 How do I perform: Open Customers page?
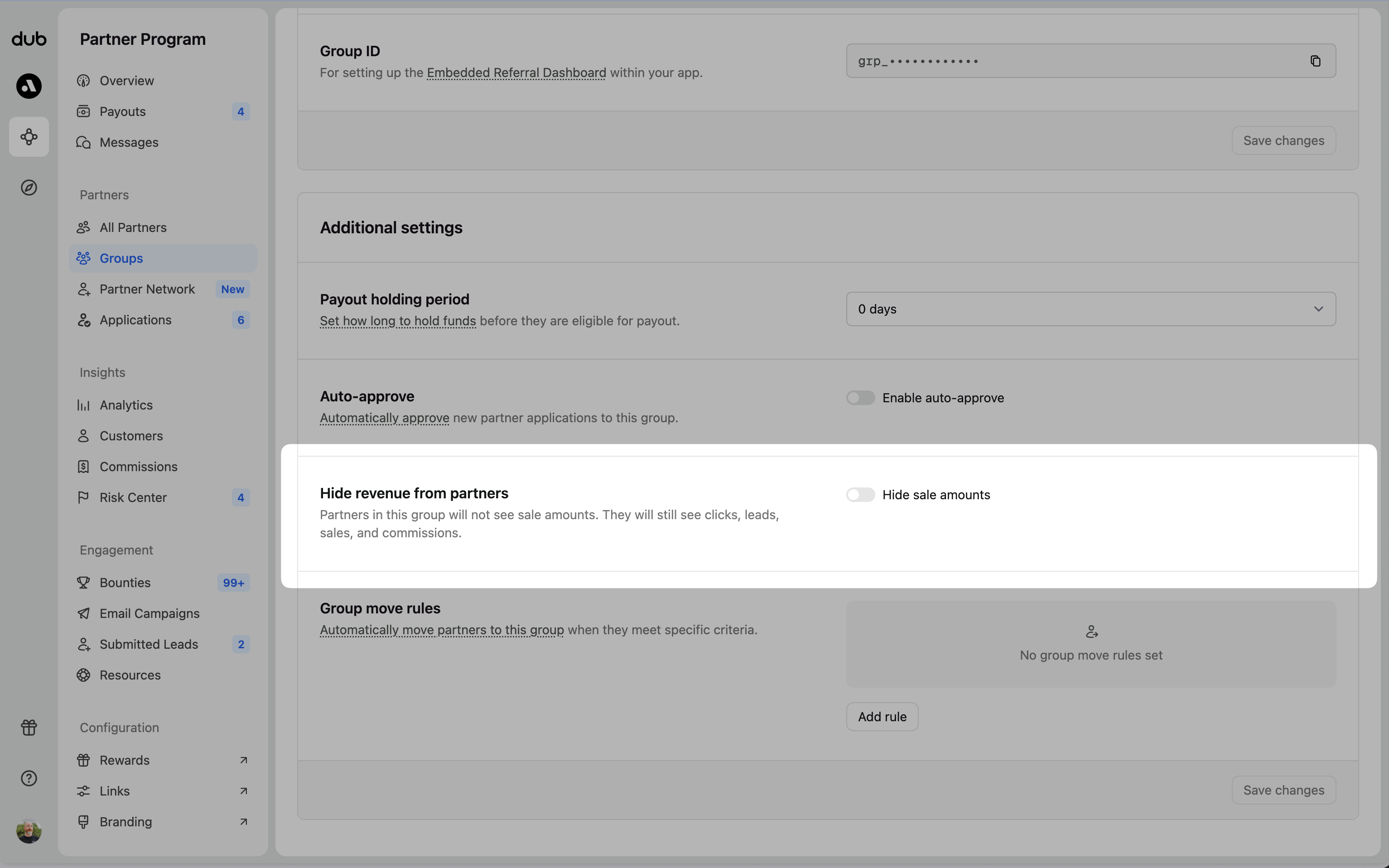point(163,436)
